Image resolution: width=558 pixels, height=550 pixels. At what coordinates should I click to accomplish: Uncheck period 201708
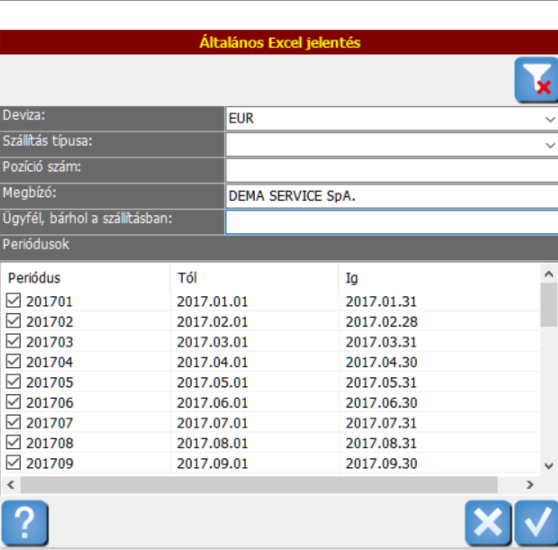[x=14, y=443]
